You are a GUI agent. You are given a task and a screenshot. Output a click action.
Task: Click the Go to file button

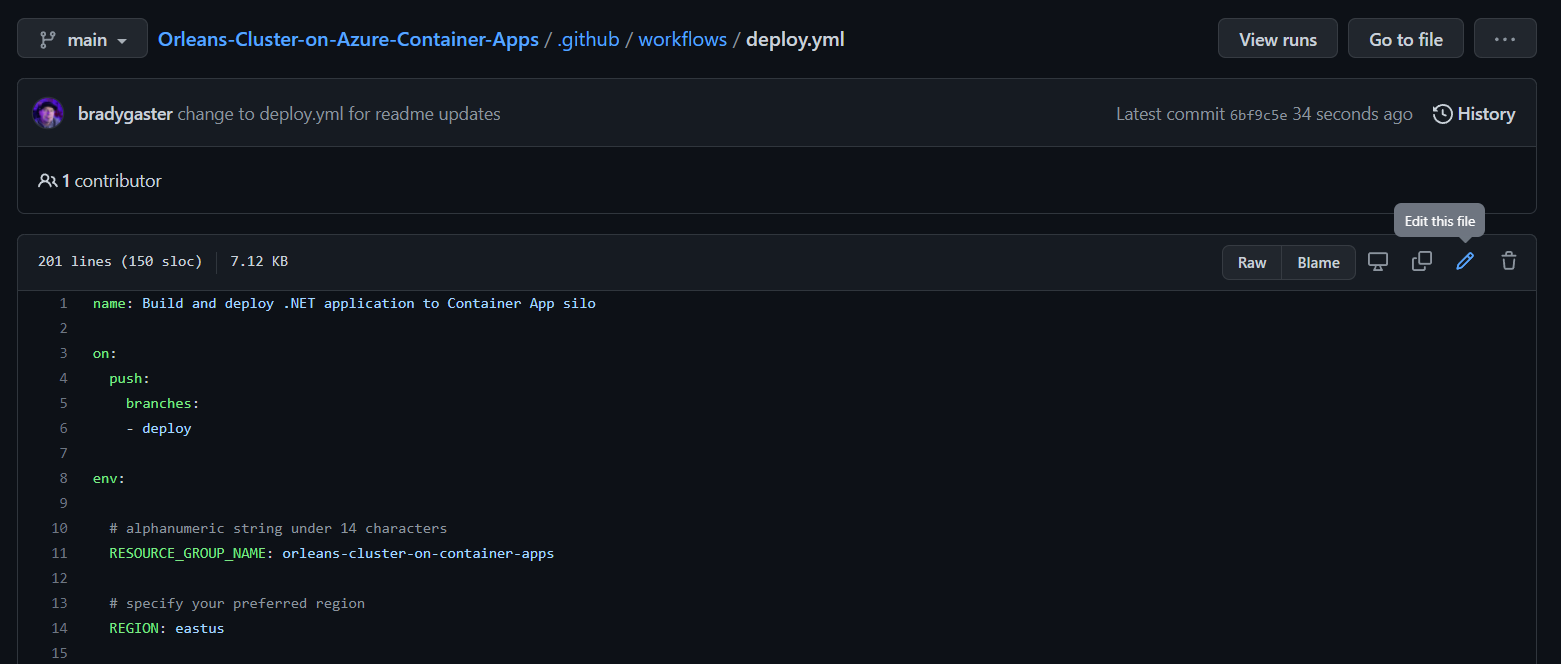tap(1405, 39)
